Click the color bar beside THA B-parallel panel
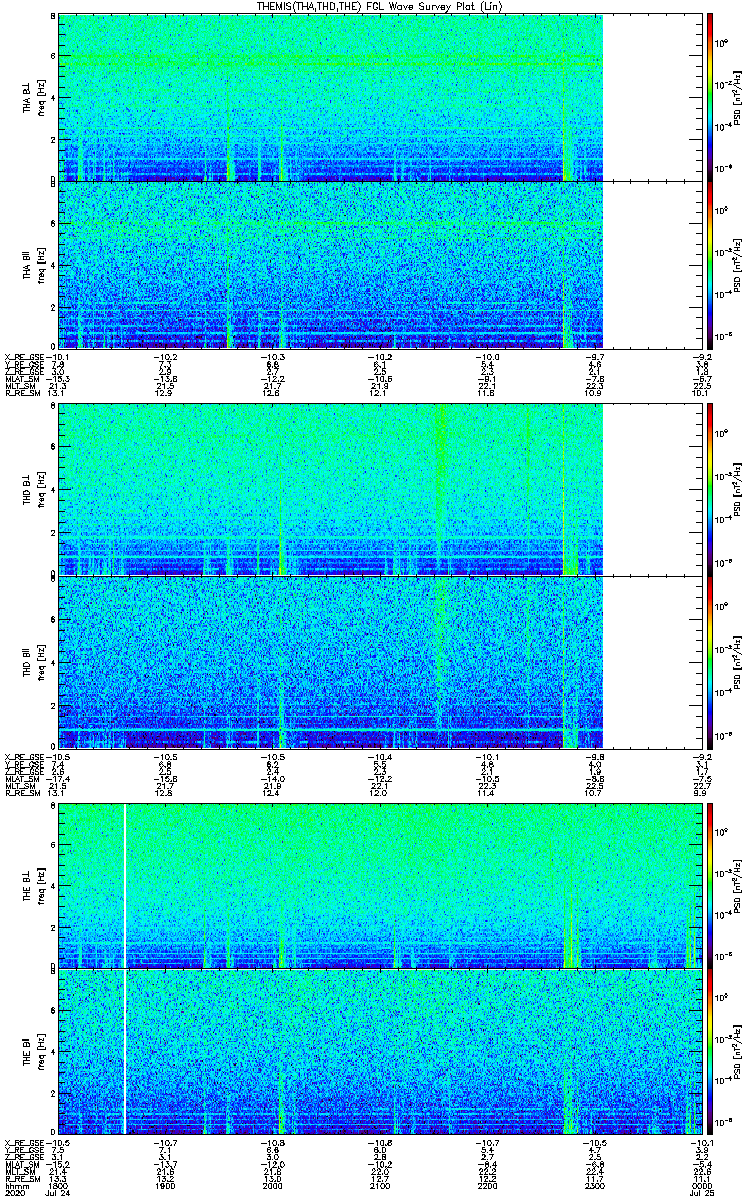This screenshot has height=1200, width=750. [711, 264]
